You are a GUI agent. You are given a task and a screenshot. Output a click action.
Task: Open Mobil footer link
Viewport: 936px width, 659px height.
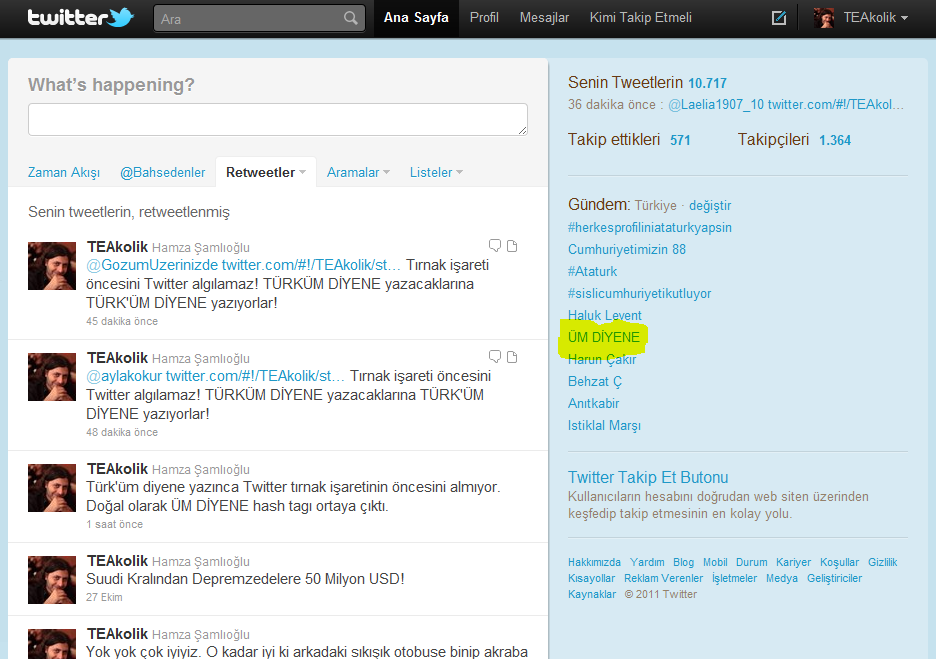pyautogui.click(x=715, y=562)
